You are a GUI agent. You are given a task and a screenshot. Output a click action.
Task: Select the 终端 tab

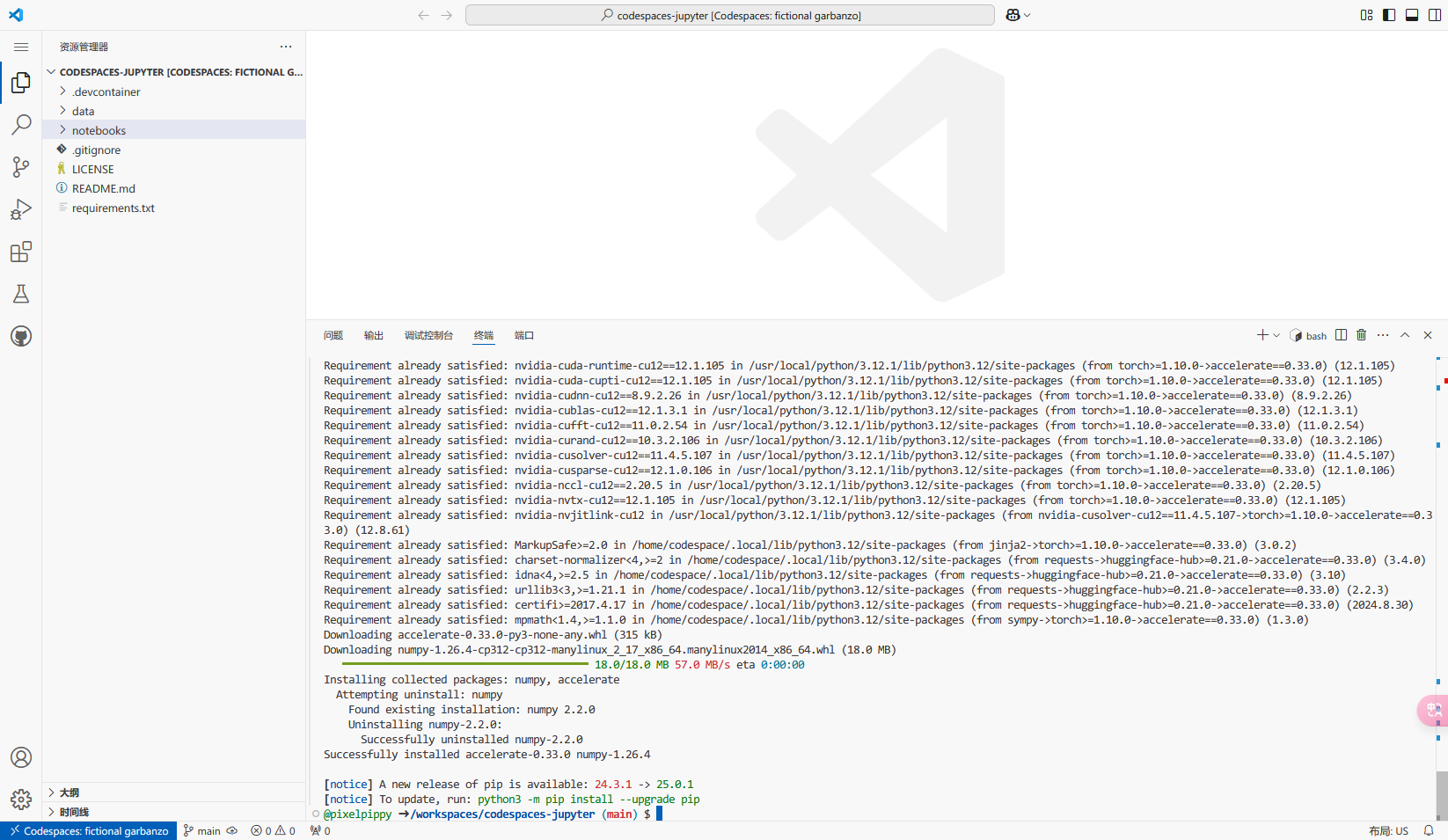coord(484,335)
